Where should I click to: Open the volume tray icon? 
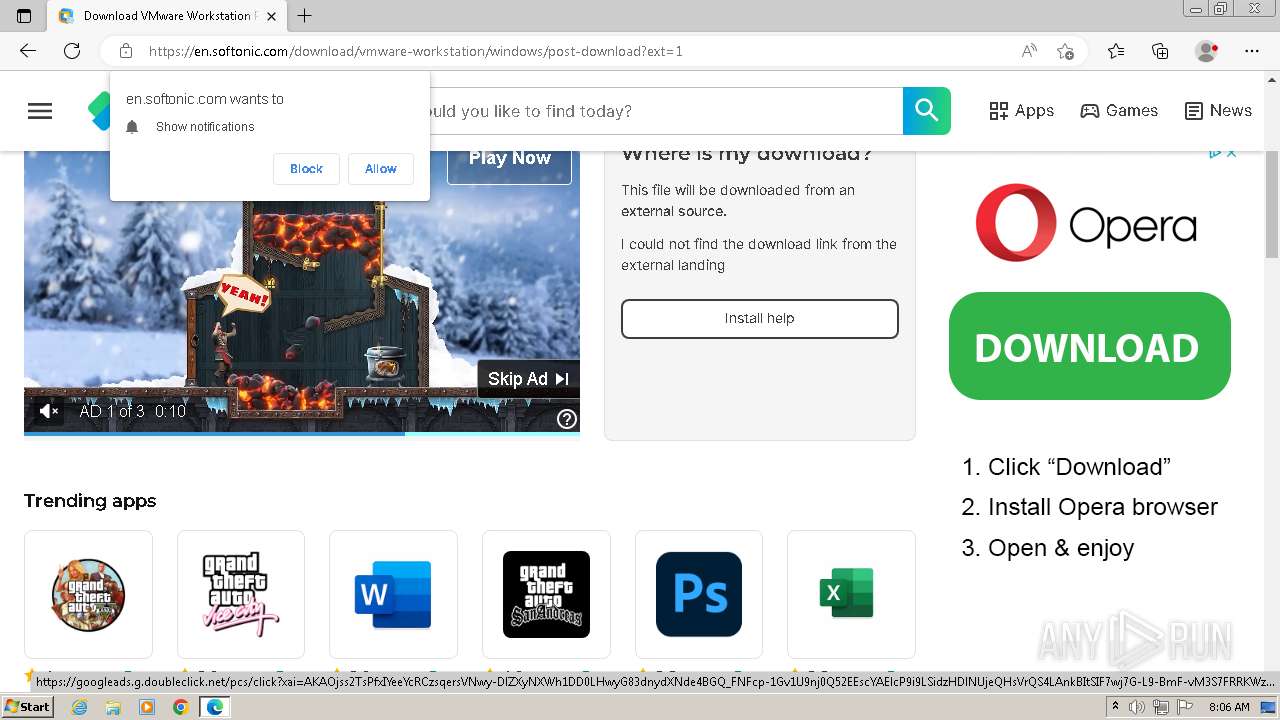pyautogui.click(x=1138, y=707)
